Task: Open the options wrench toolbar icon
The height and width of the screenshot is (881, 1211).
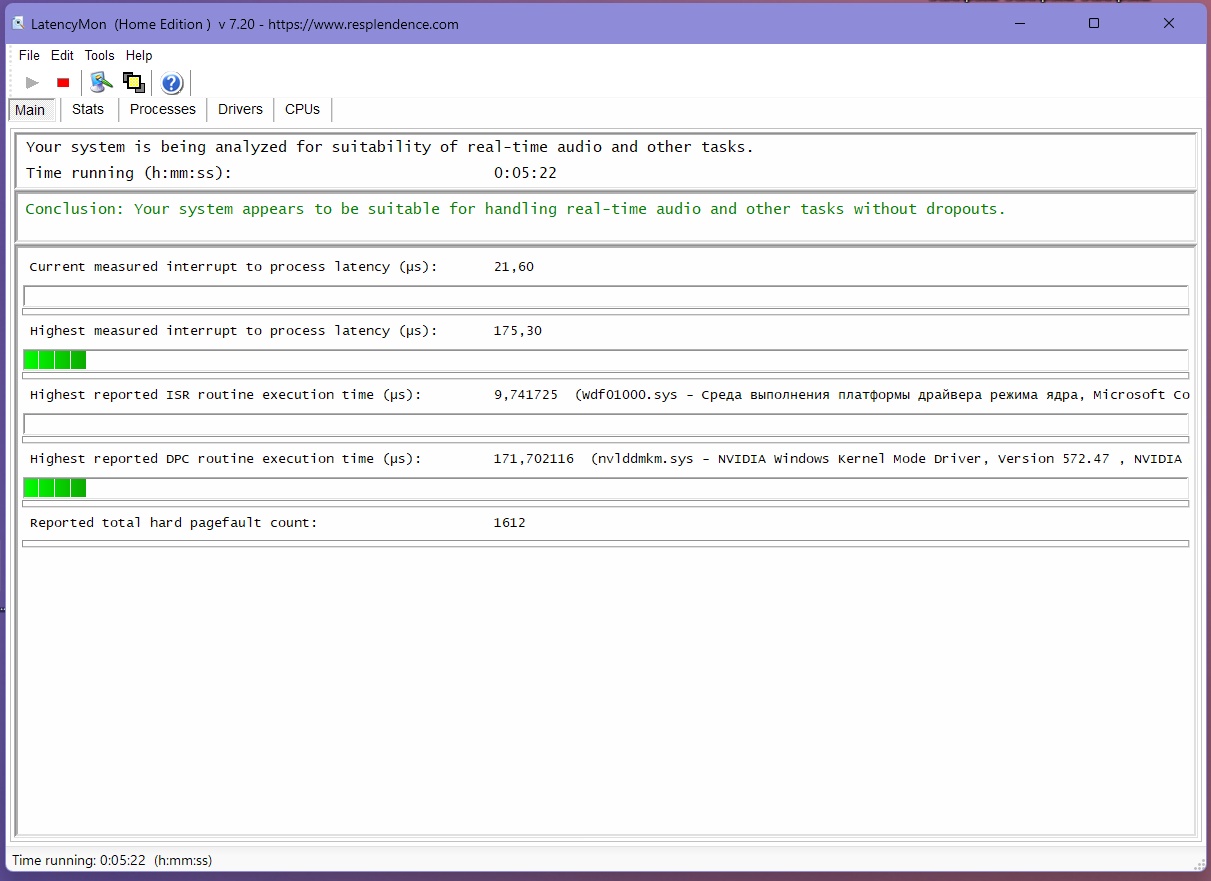Action: [x=100, y=83]
